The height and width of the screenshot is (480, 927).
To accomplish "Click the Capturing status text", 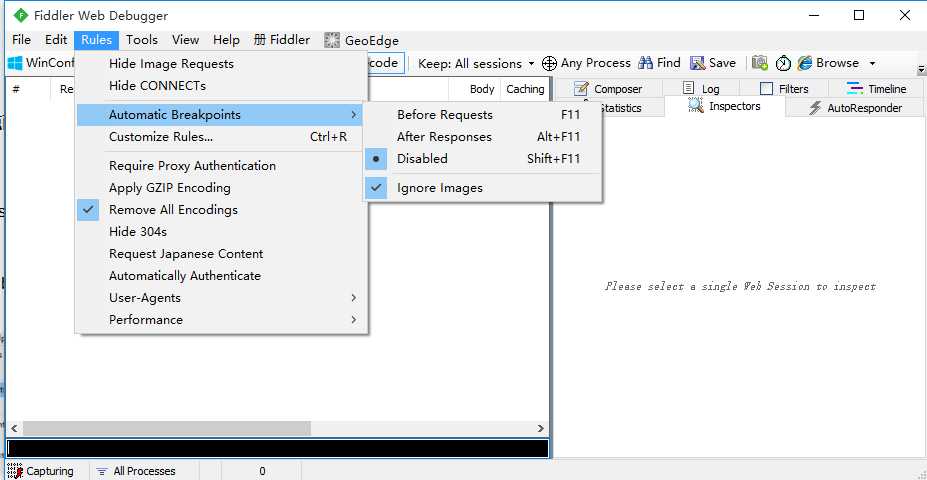I will 50,471.
